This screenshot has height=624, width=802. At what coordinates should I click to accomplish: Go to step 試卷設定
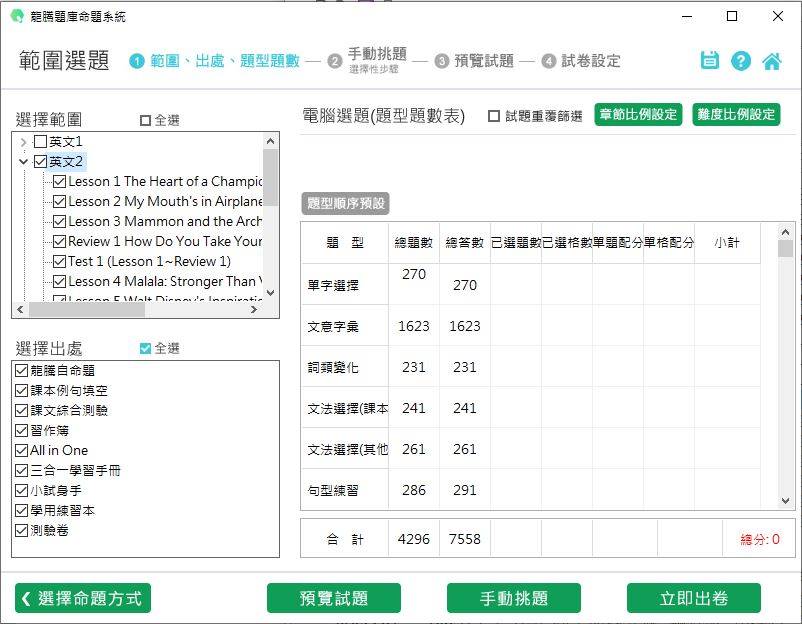pyautogui.click(x=591, y=61)
